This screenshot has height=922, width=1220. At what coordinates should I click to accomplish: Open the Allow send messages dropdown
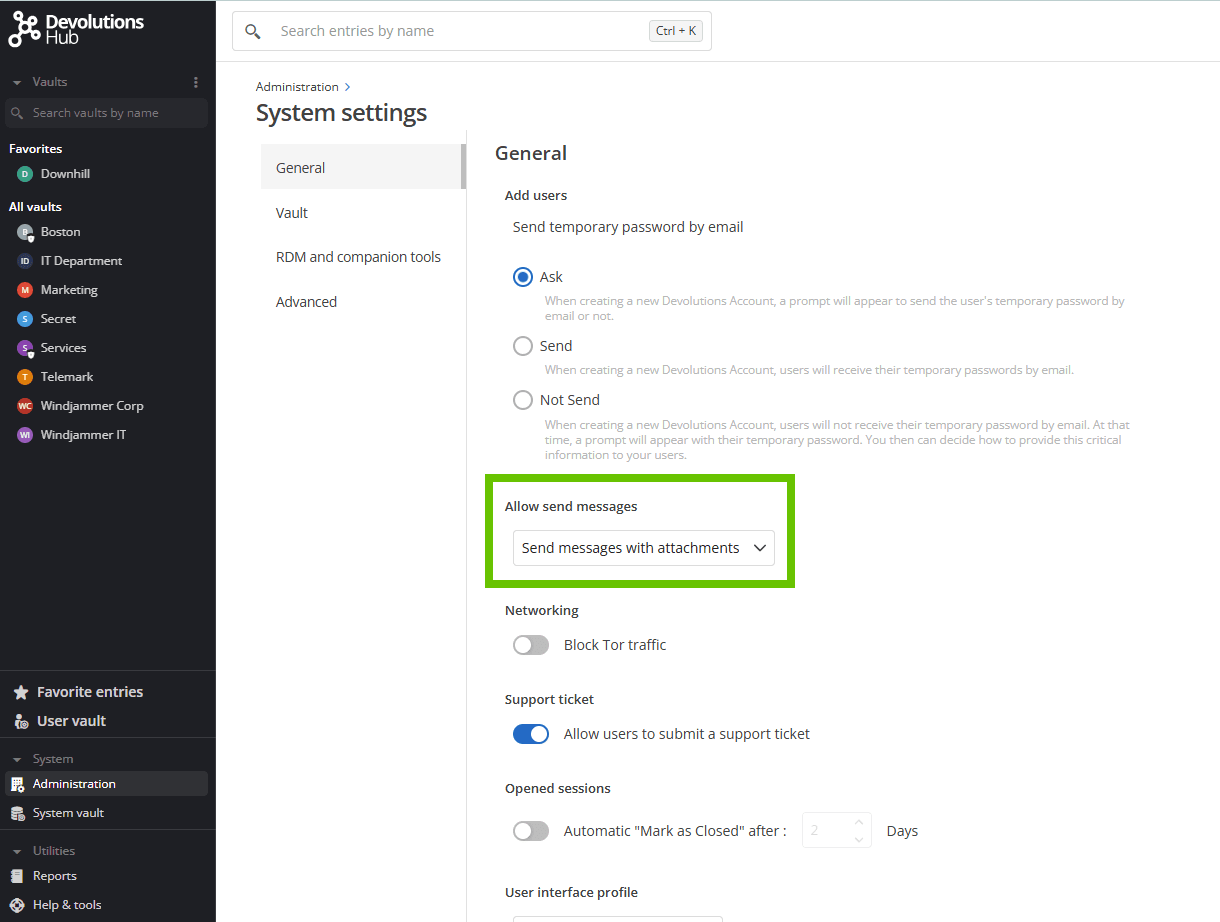pos(643,548)
